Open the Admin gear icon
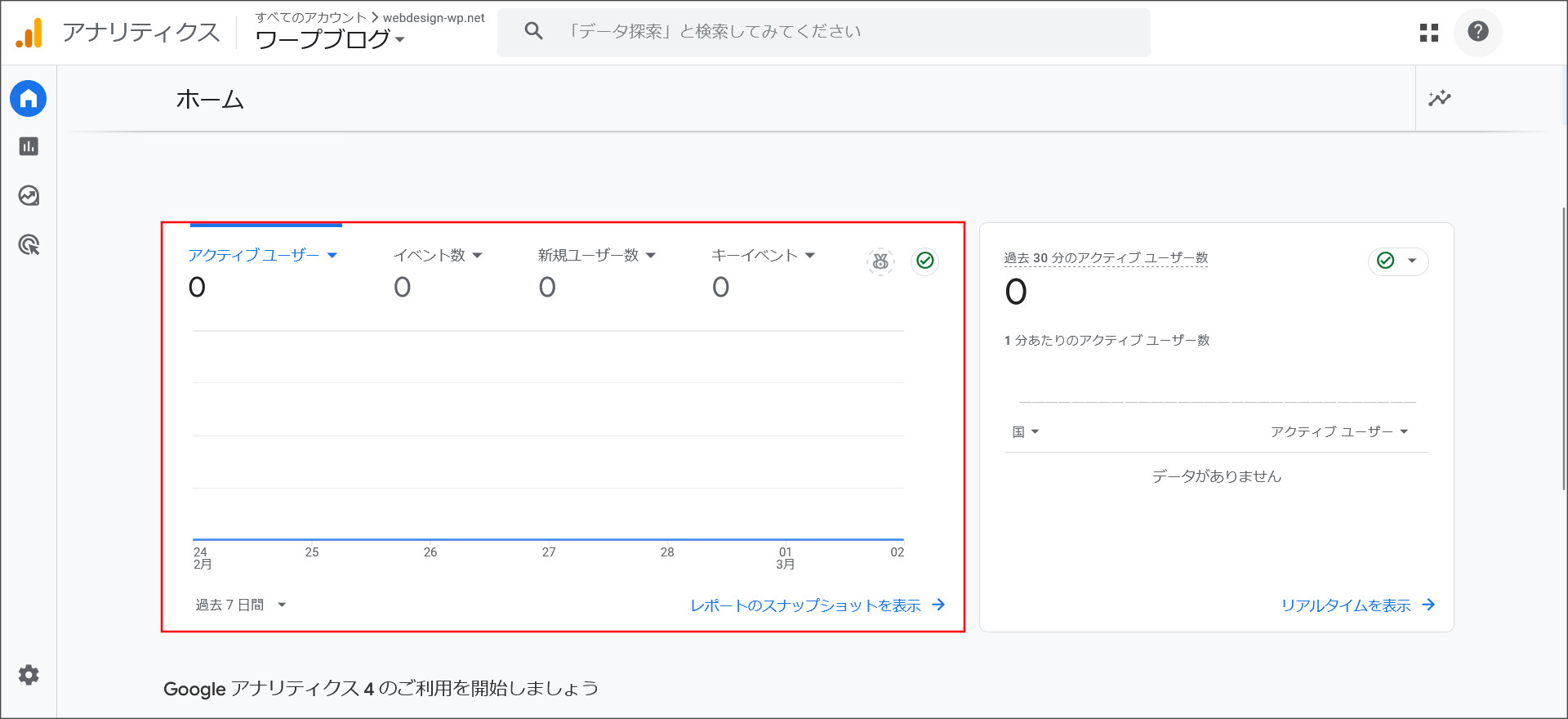Screen dimensions: 1568x719 point(29,675)
